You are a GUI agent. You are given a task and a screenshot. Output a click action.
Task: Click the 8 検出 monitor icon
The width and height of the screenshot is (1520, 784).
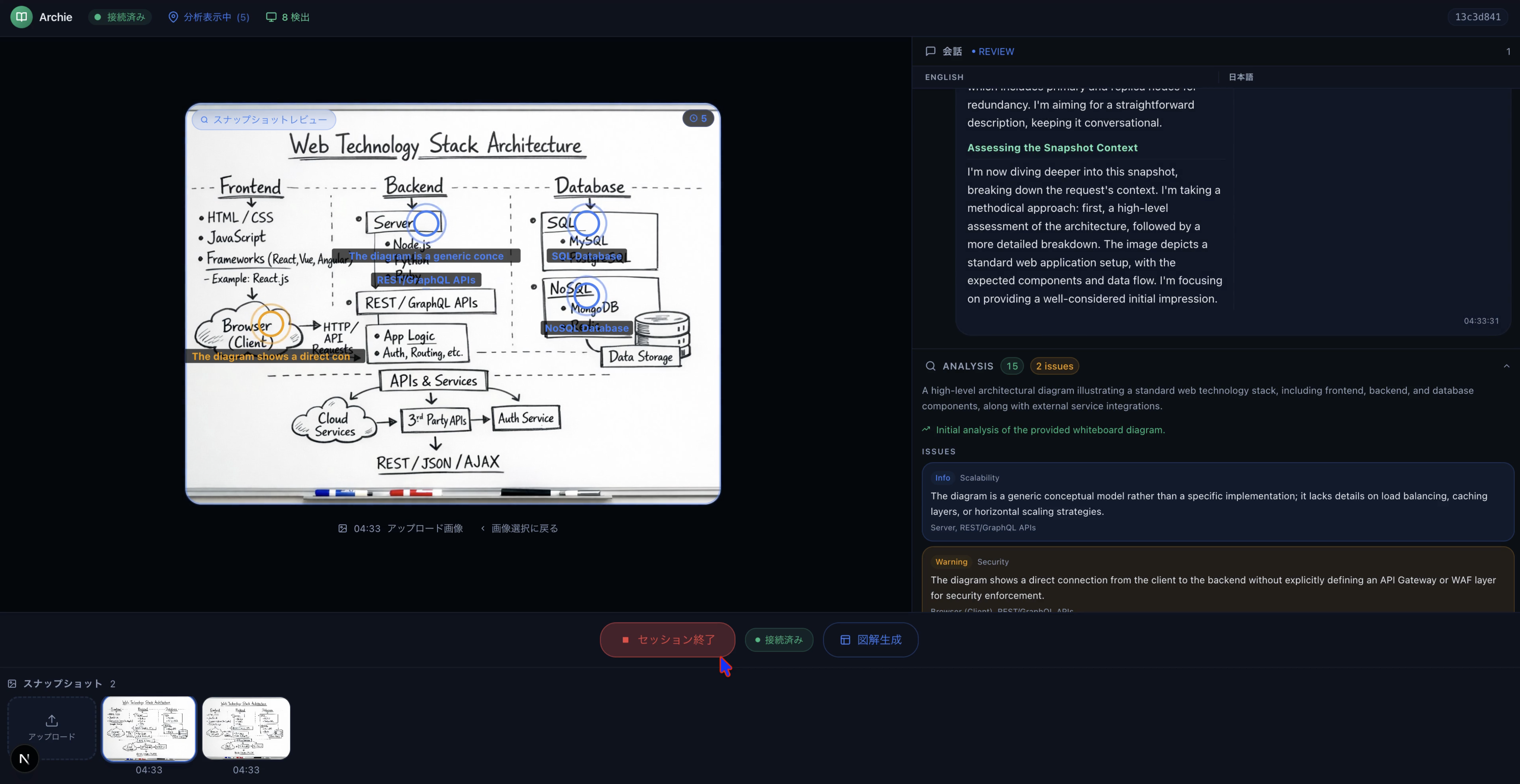click(271, 17)
